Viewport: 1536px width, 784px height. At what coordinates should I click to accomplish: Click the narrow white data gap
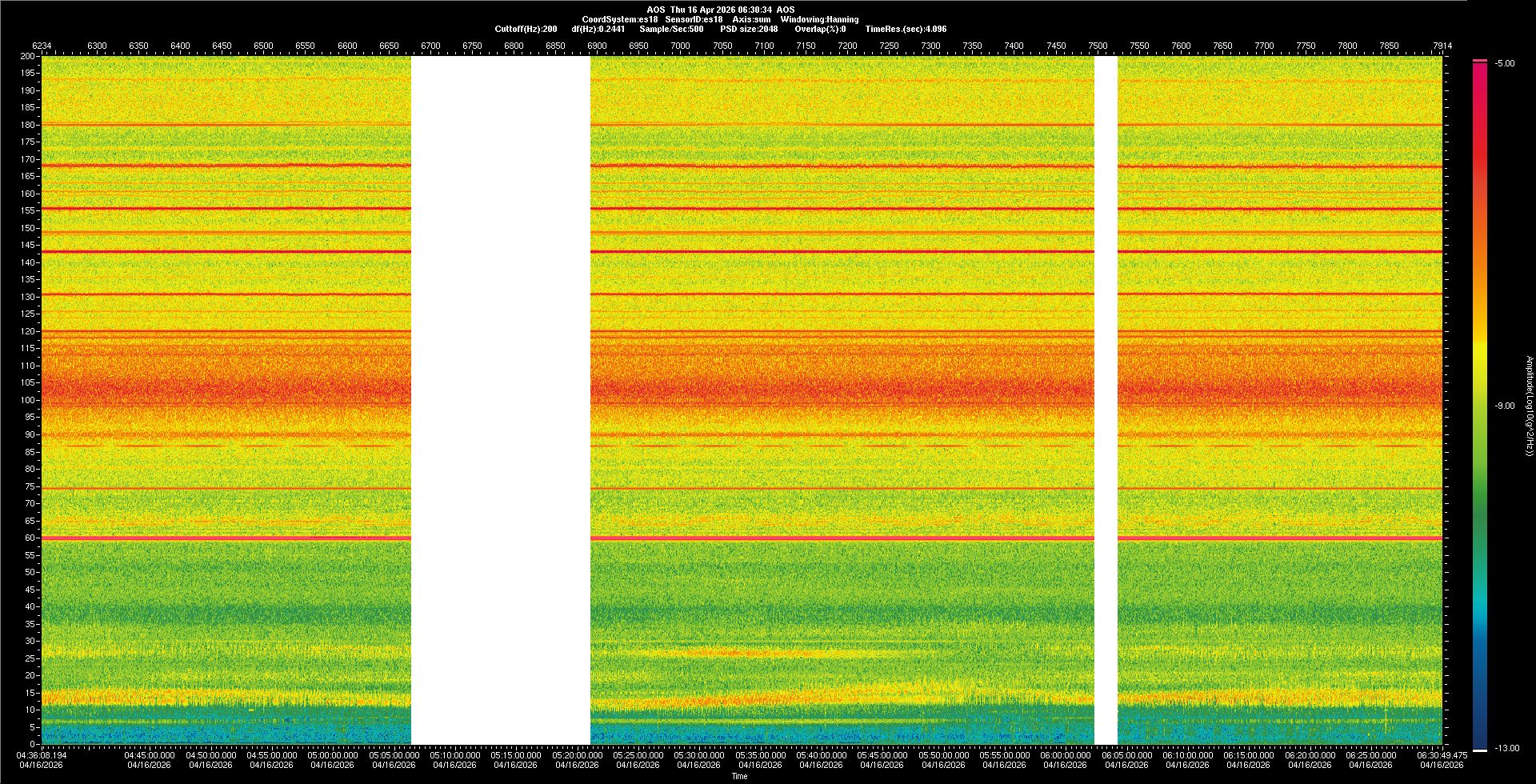click(1106, 400)
